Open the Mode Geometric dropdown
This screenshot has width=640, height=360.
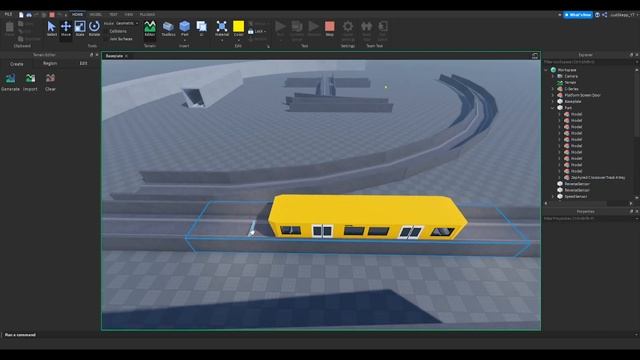pos(121,23)
